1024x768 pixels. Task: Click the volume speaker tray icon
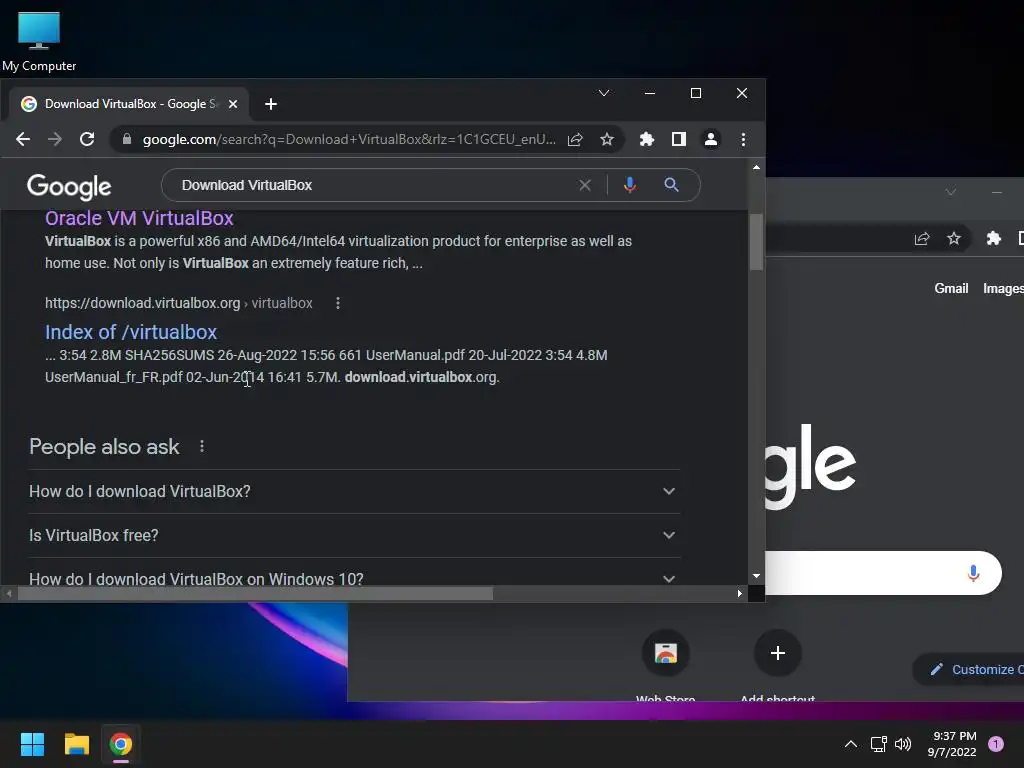tap(903, 744)
